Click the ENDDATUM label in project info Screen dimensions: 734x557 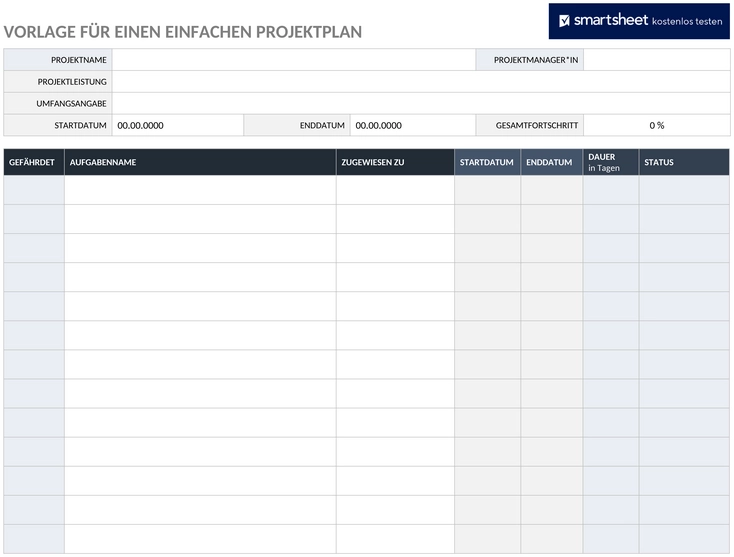pyautogui.click(x=322, y=125)
